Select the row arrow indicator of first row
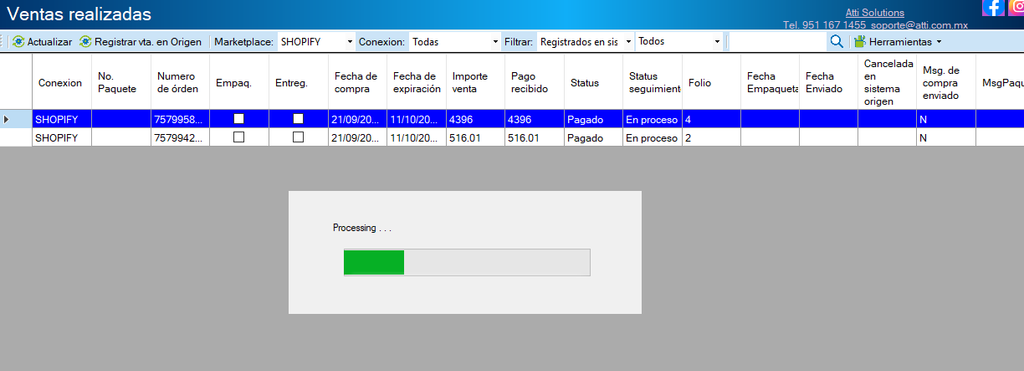This screenshot has height=371, width=1024. (x=7, y=120)
